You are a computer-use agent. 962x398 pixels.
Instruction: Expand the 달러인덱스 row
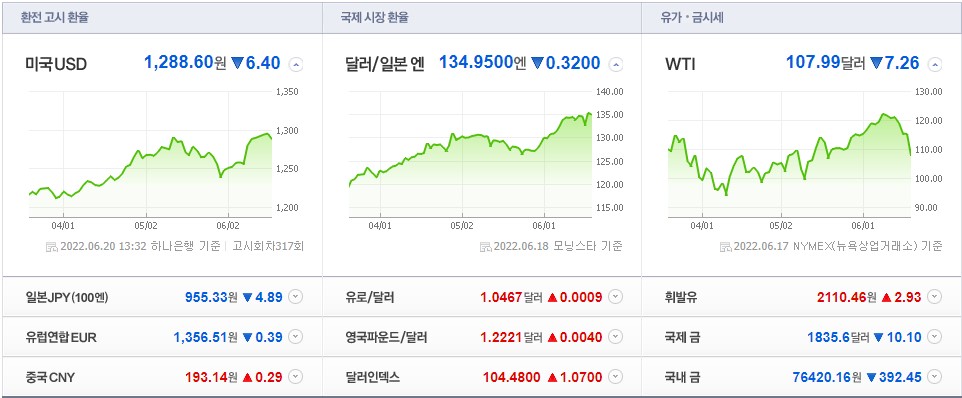(x=615, y=377)
